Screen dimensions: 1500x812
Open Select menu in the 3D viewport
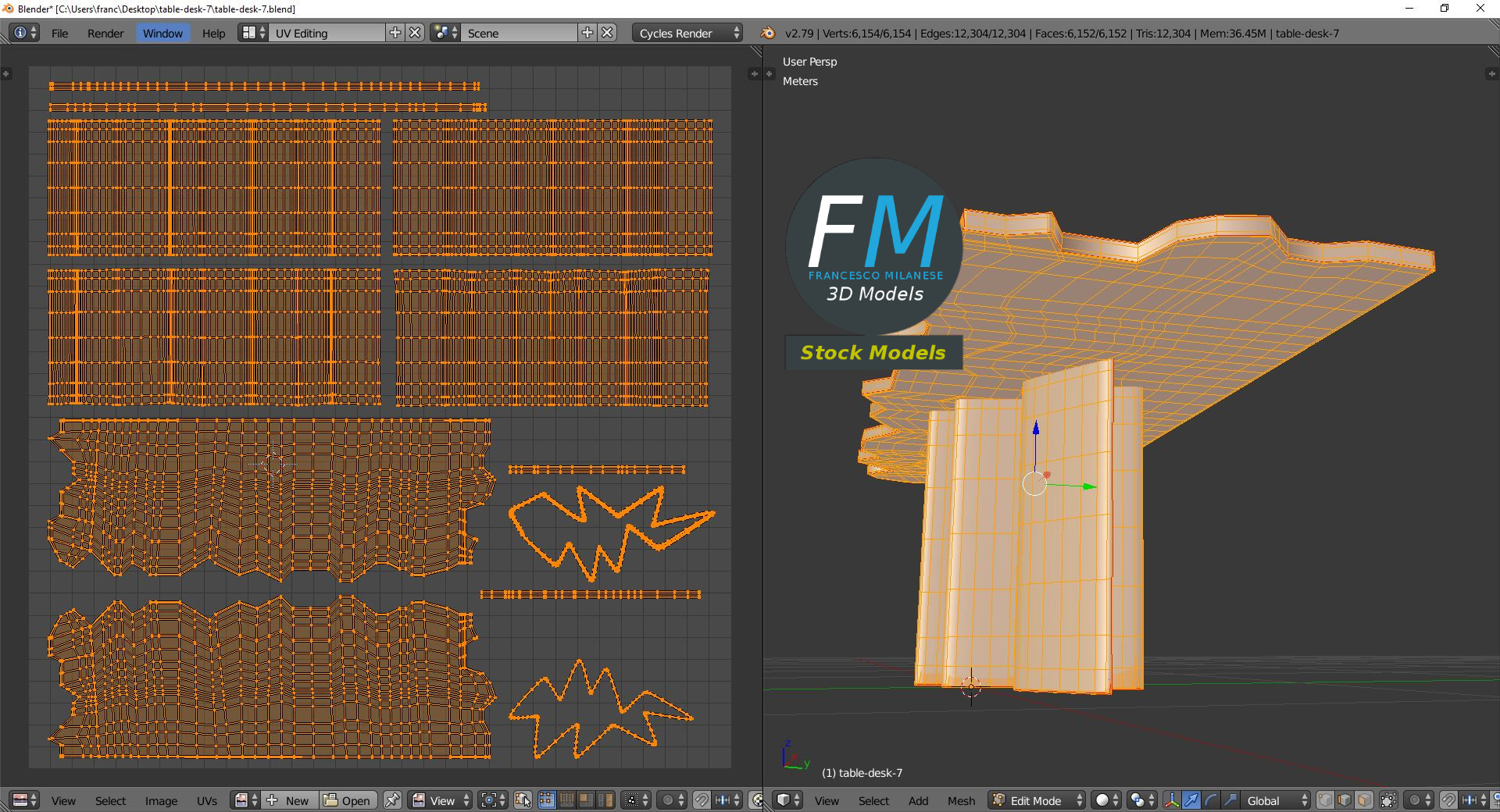tap(873, 800)
